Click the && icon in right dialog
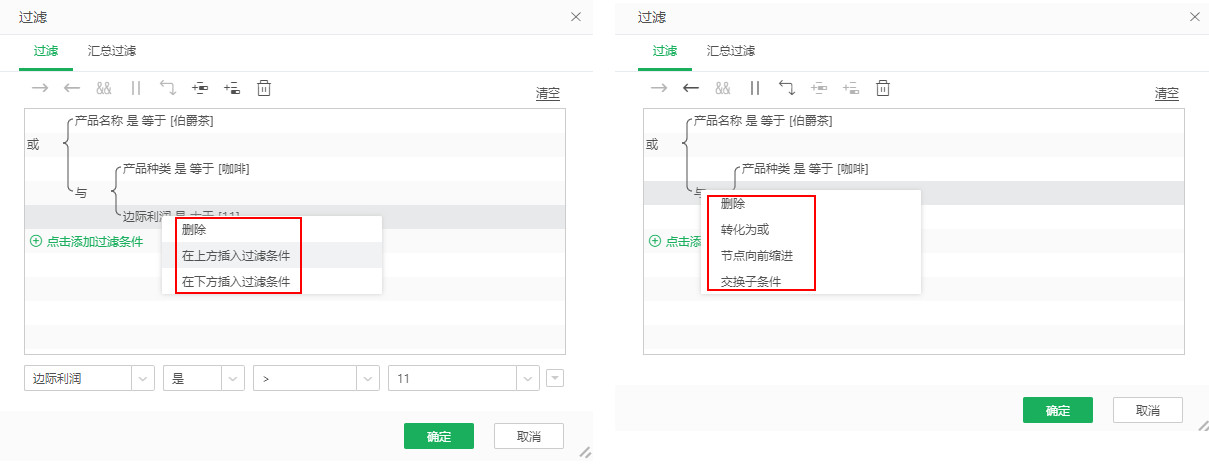This screenshot has width=1209, height=475. (x=723, y=88)
